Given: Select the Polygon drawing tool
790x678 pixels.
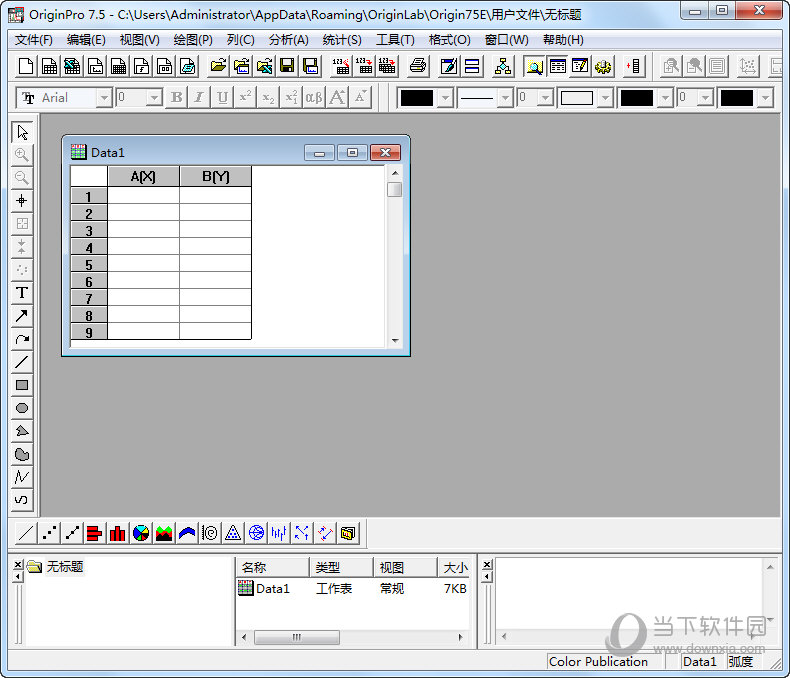Looking at the screenshot, I should coord(22,431).
